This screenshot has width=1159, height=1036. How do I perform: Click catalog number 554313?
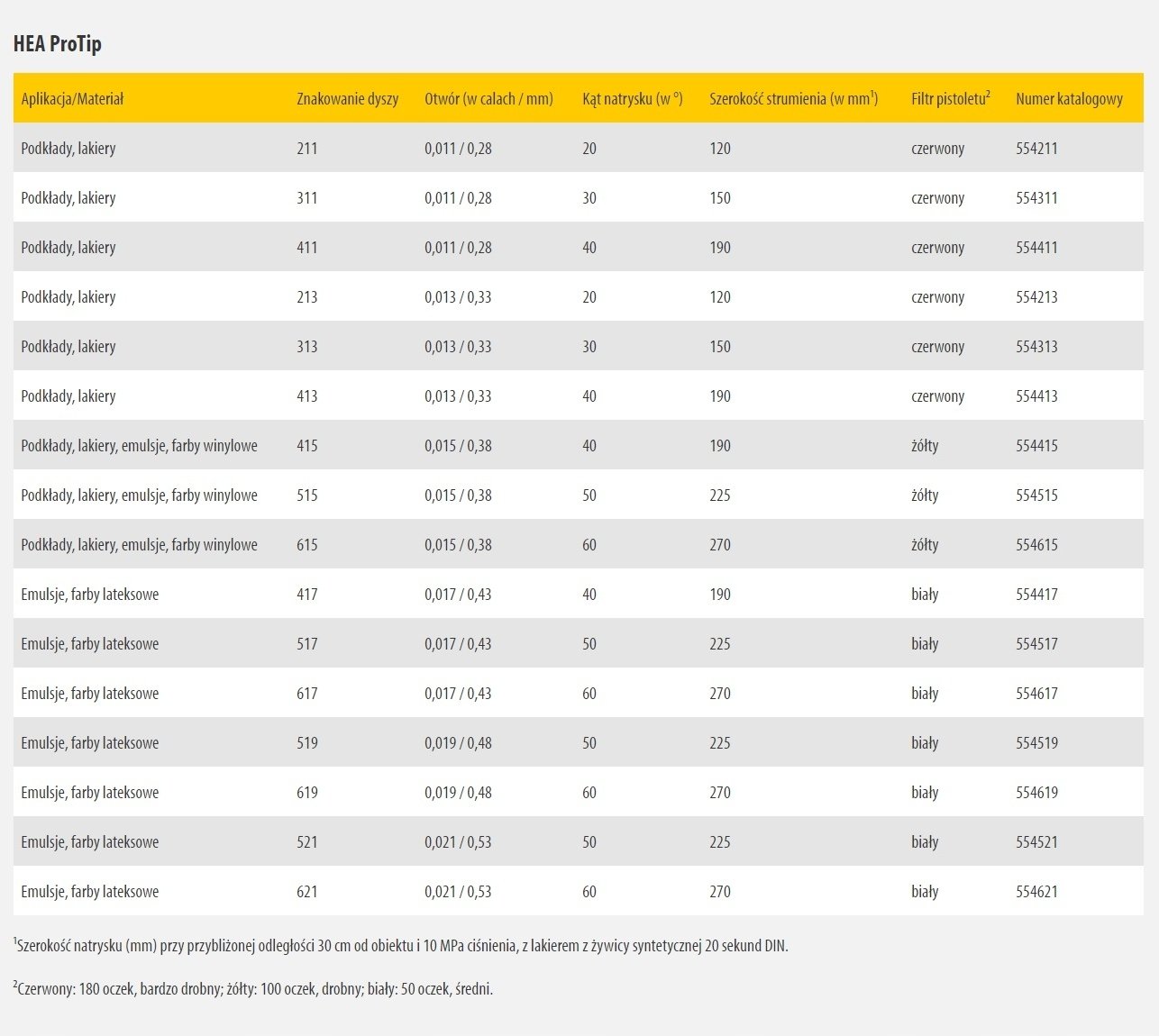(1036, 347)
